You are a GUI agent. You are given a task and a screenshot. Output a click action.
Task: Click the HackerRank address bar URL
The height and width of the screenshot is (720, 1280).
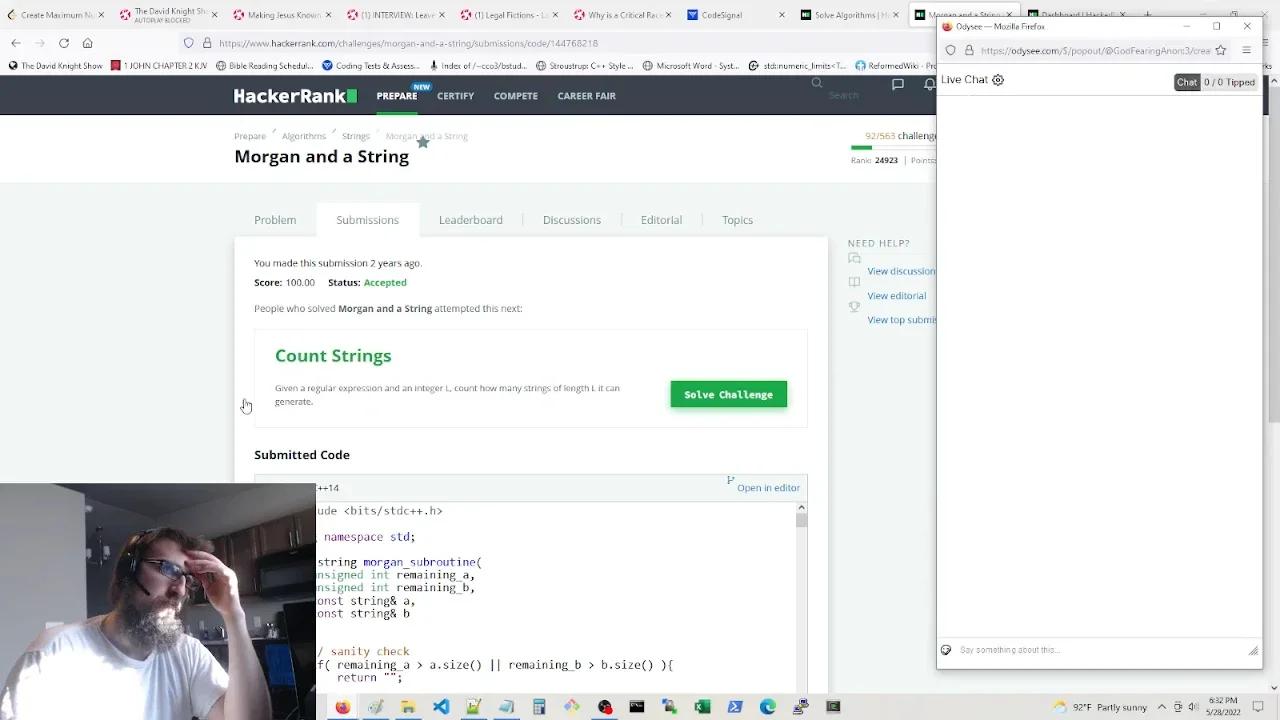(408, 43)
